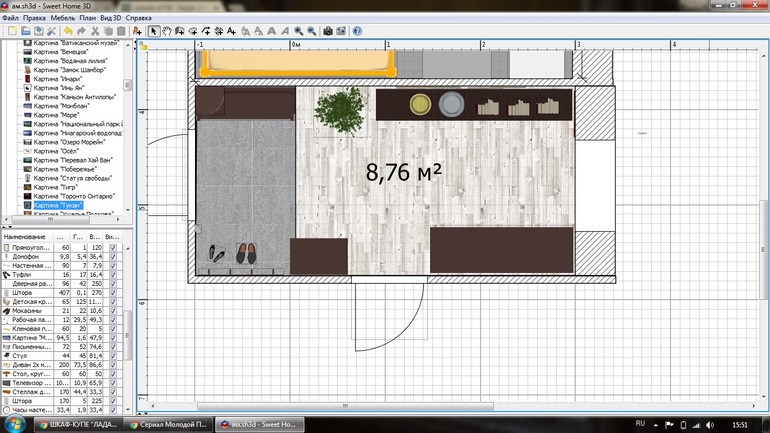Click the Zoom in magnifier icon
The height and width of the screenshot is (433, 770).
point(298,31)
